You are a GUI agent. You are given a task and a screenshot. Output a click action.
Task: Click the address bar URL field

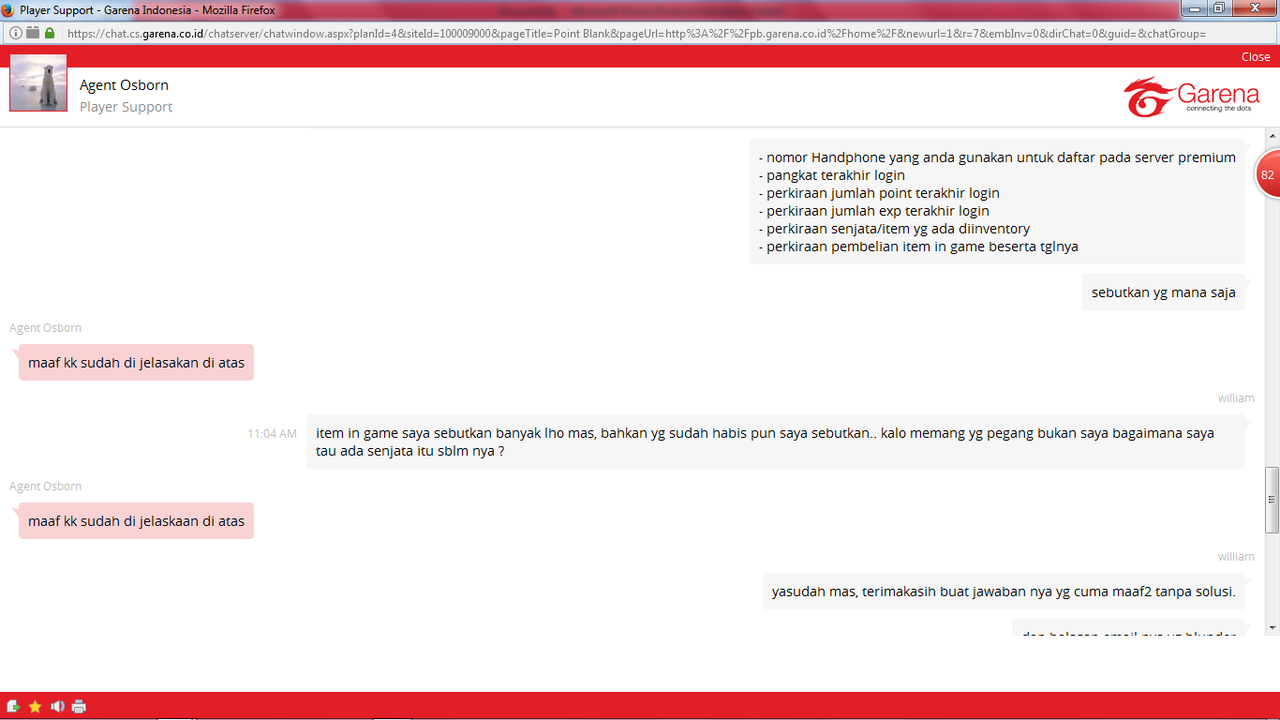[x=636, y=33]
